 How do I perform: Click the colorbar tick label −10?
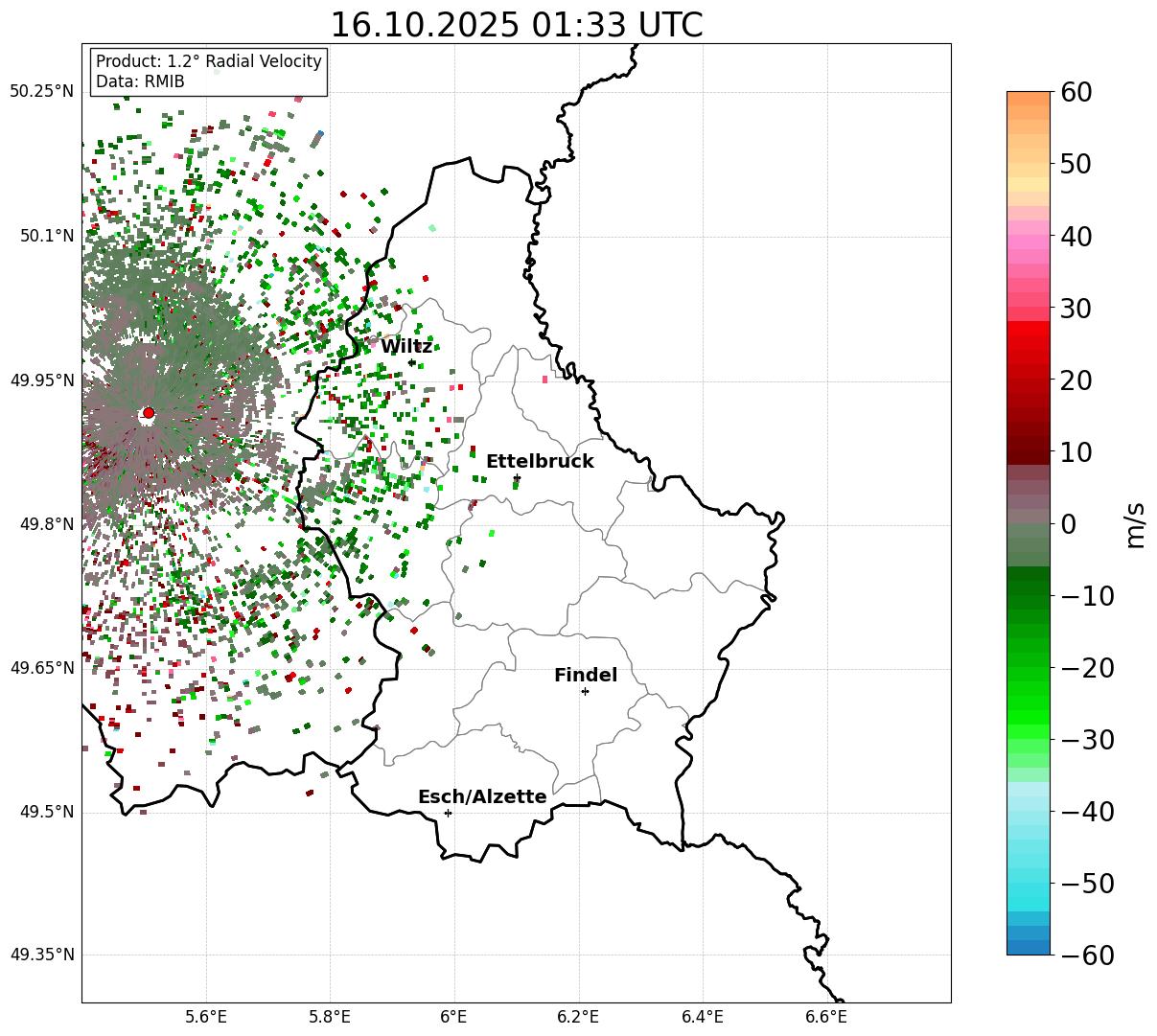pyautogui.click(x=1087, y=596)
